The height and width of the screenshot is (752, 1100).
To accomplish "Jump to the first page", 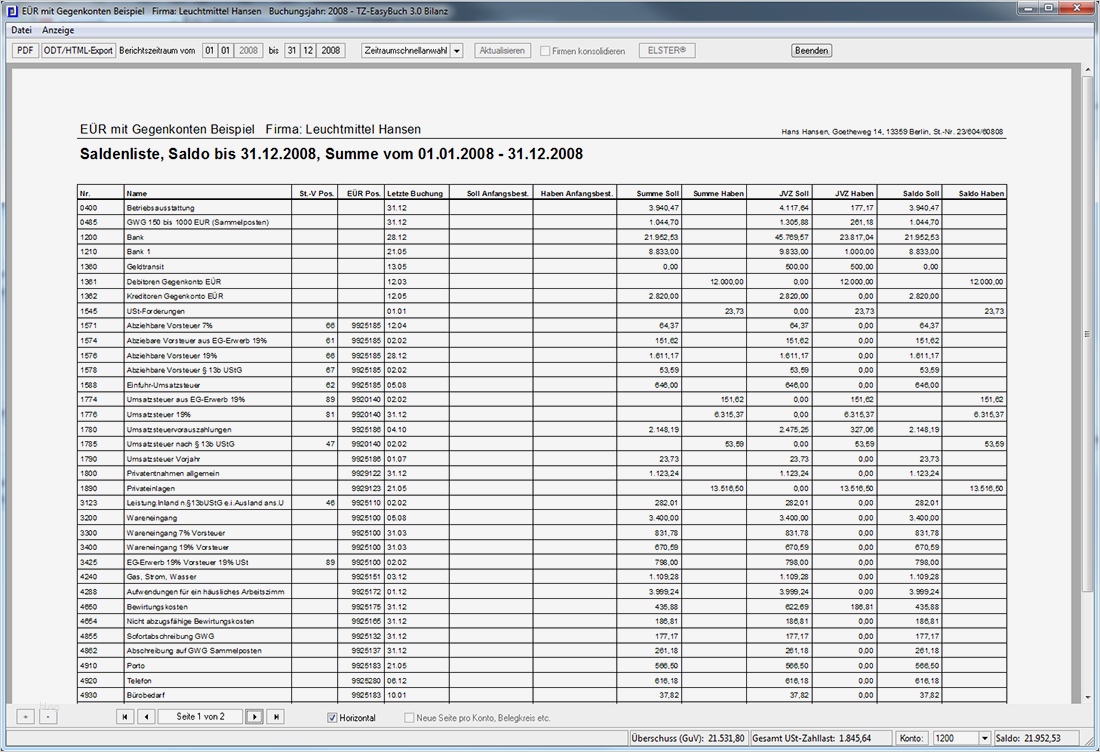I will pyautogui.click(x=124, y=716).
